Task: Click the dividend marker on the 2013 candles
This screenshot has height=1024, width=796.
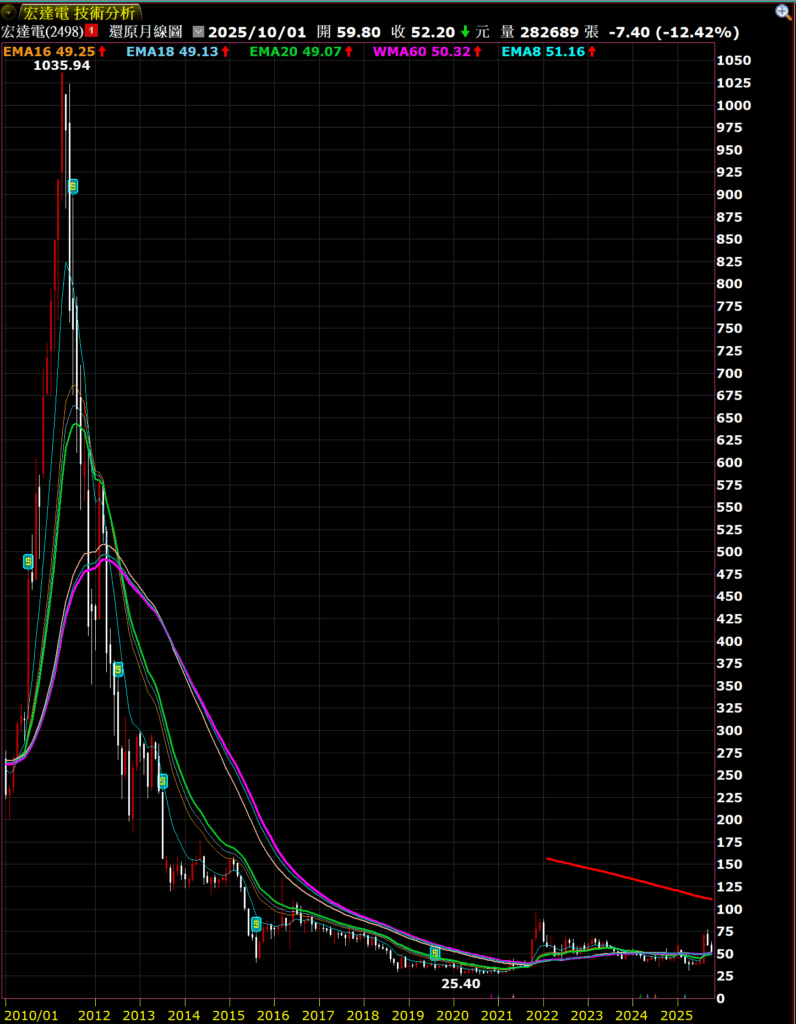Action: (162, 781)
